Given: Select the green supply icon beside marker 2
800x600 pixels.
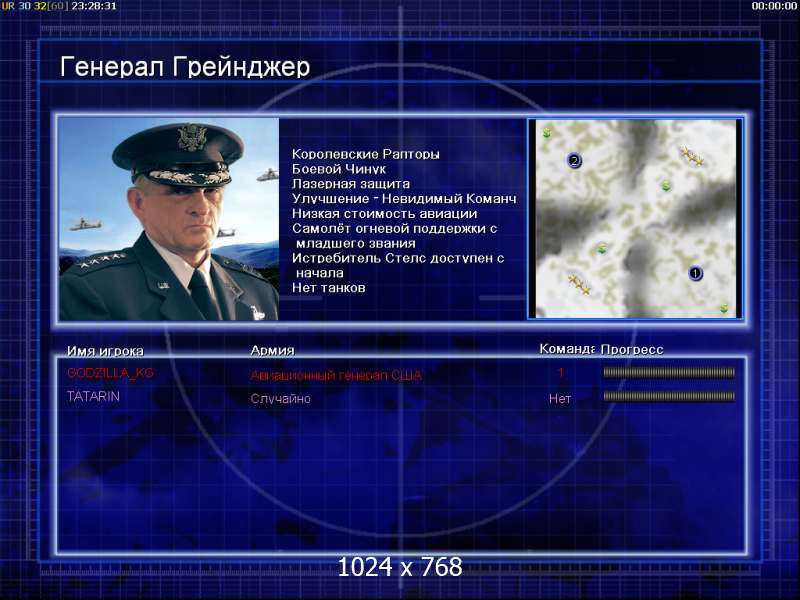Looking at the screenshot, I should [547, 133].
